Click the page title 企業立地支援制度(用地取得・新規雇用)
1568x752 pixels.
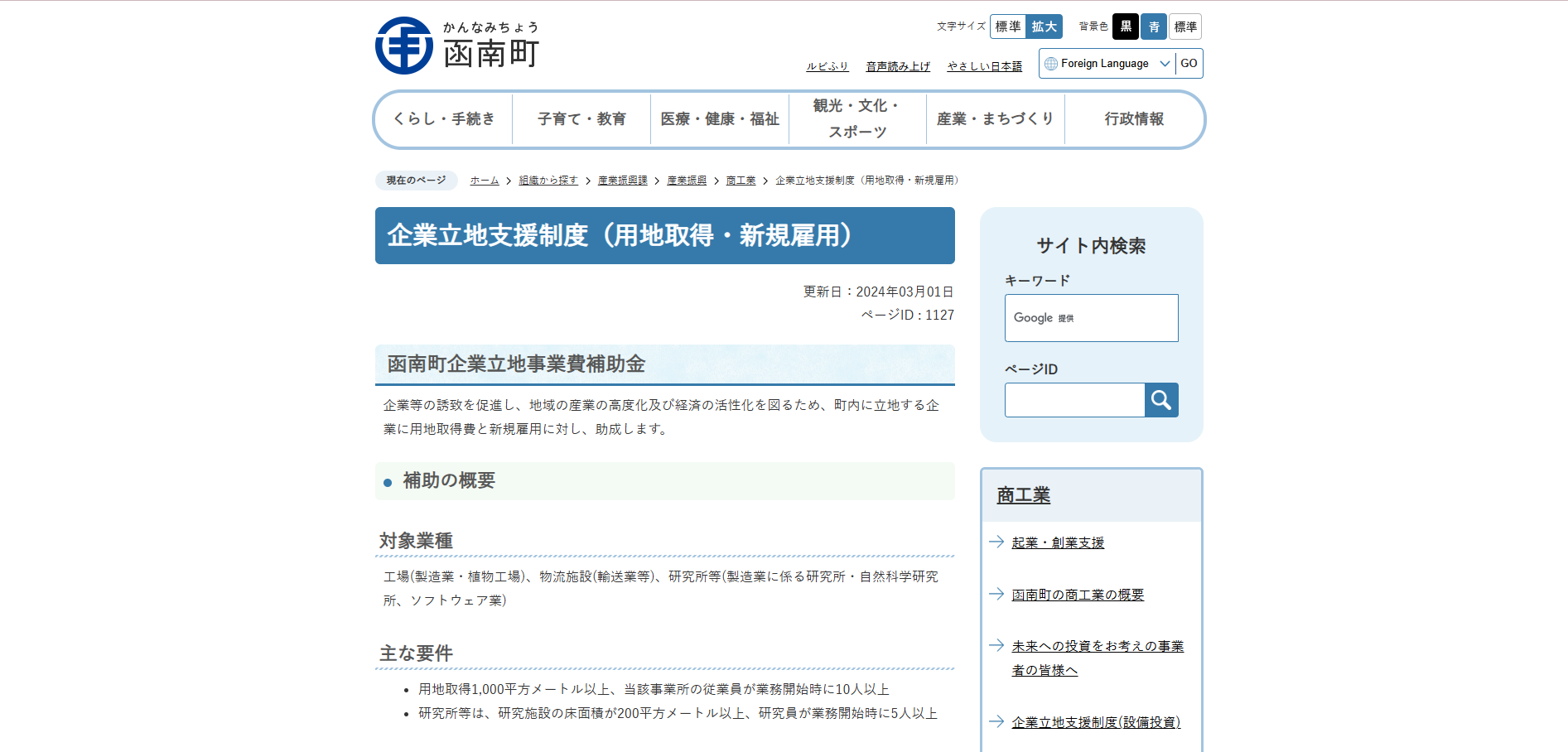coord(665,236)
